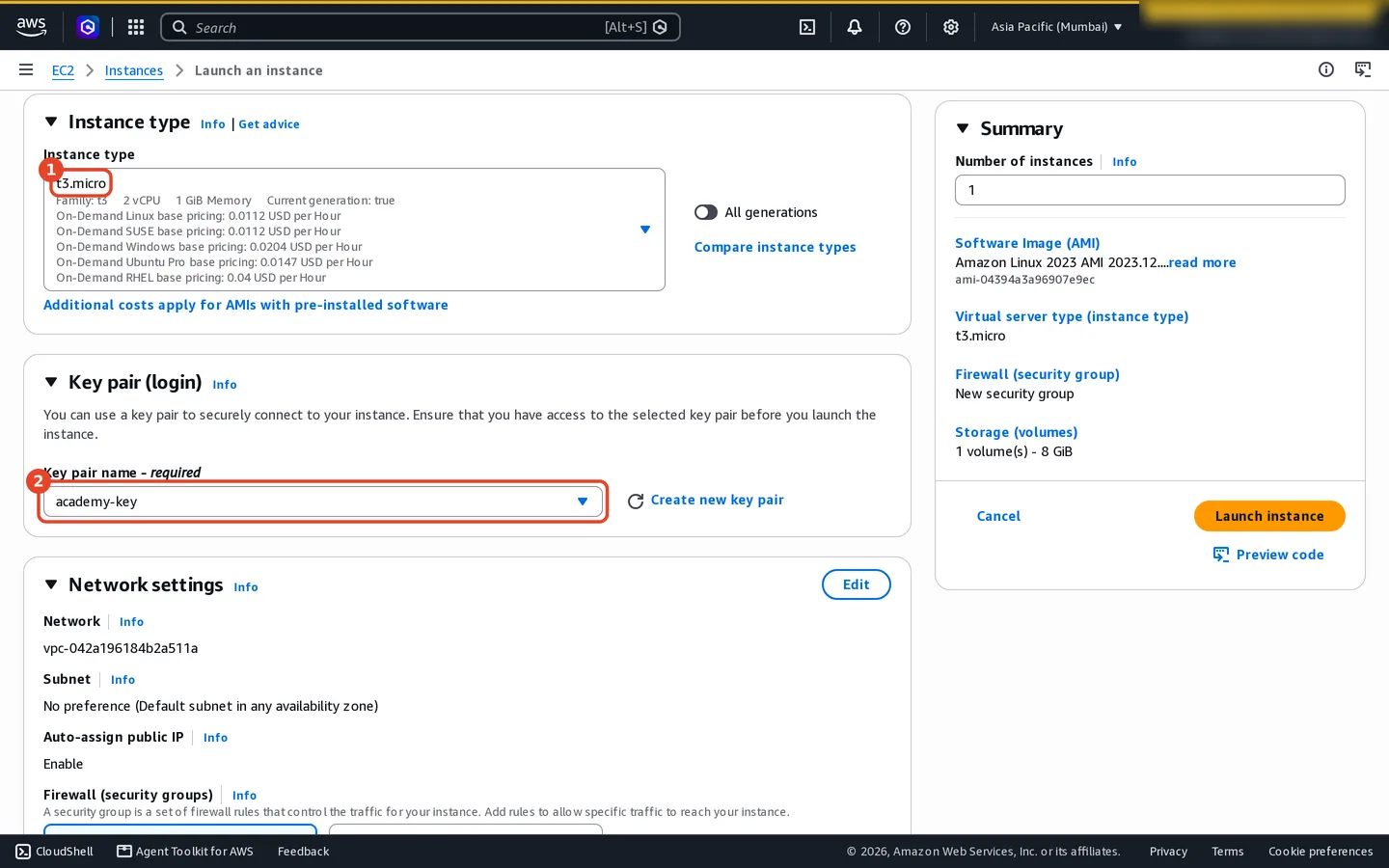Viewport: 1389px width, 868px height.
Task: Click read more in AMI summary
Action: click(x=1202, y=262)
